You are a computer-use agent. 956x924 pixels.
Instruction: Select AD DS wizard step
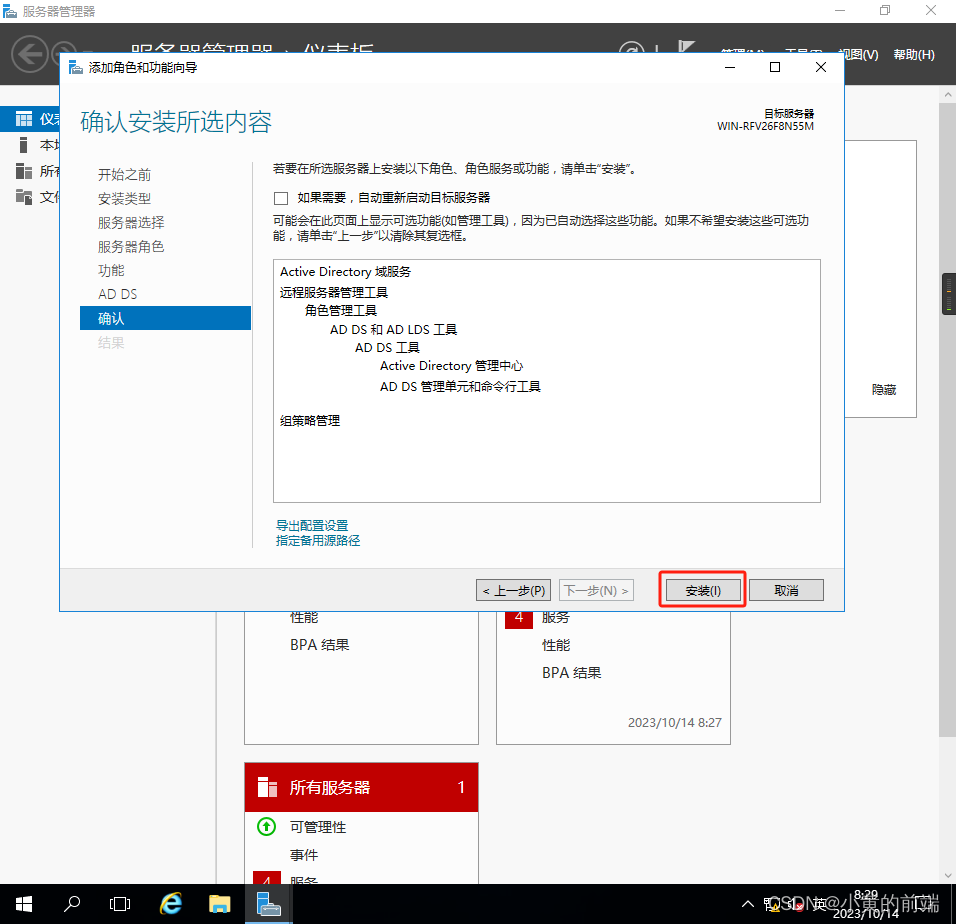click(118, 294)
